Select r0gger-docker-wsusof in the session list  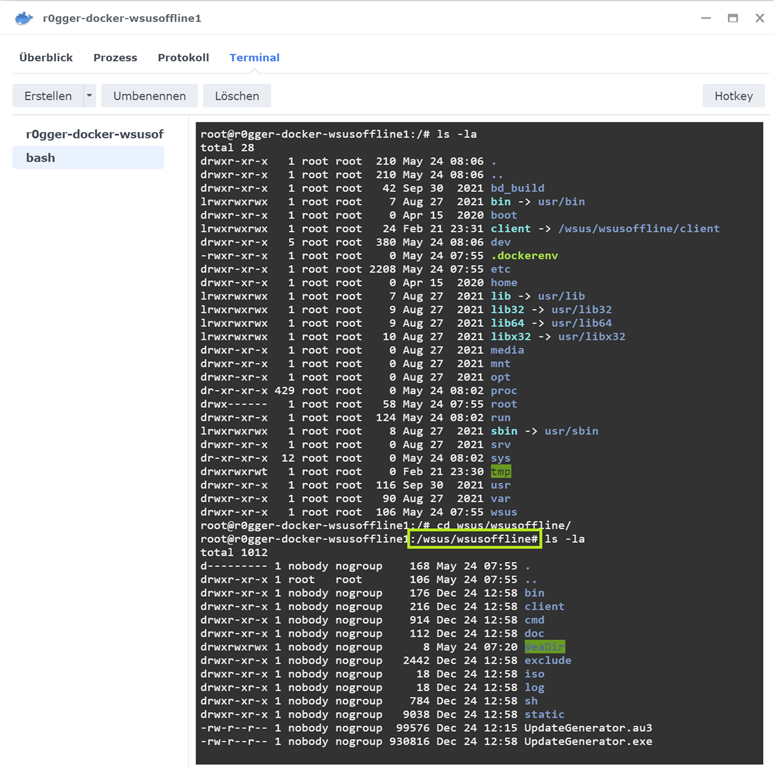point(94,134)
